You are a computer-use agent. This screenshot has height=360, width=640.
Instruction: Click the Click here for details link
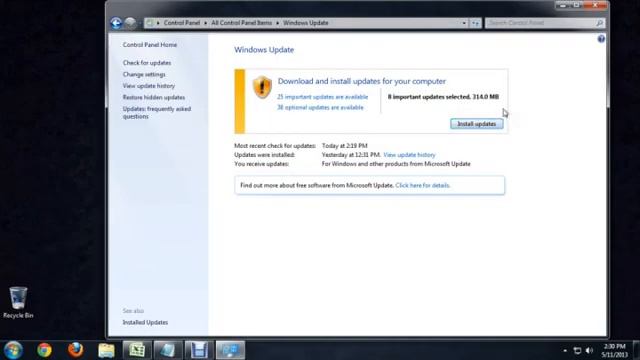tap(423, 185)
